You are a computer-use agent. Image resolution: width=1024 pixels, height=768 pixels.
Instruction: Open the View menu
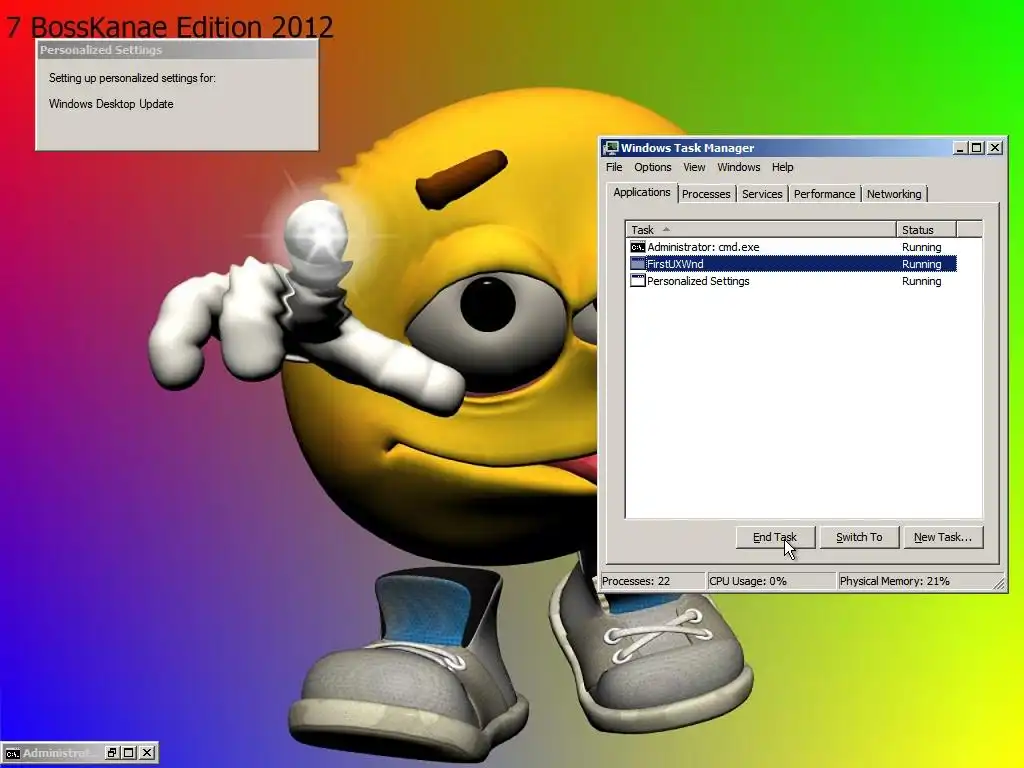(x=694, y=167)
